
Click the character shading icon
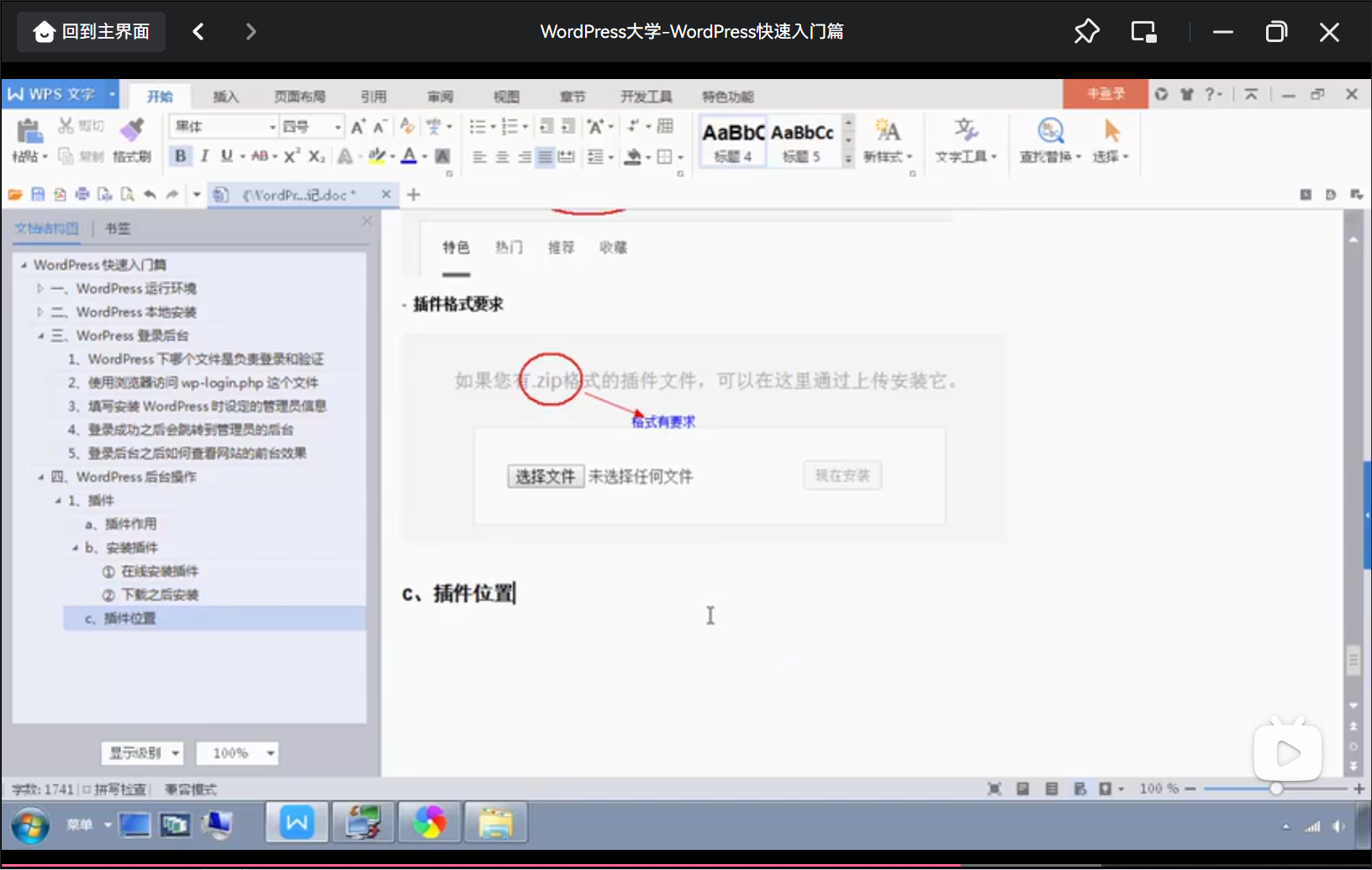(x=442, y=156)
